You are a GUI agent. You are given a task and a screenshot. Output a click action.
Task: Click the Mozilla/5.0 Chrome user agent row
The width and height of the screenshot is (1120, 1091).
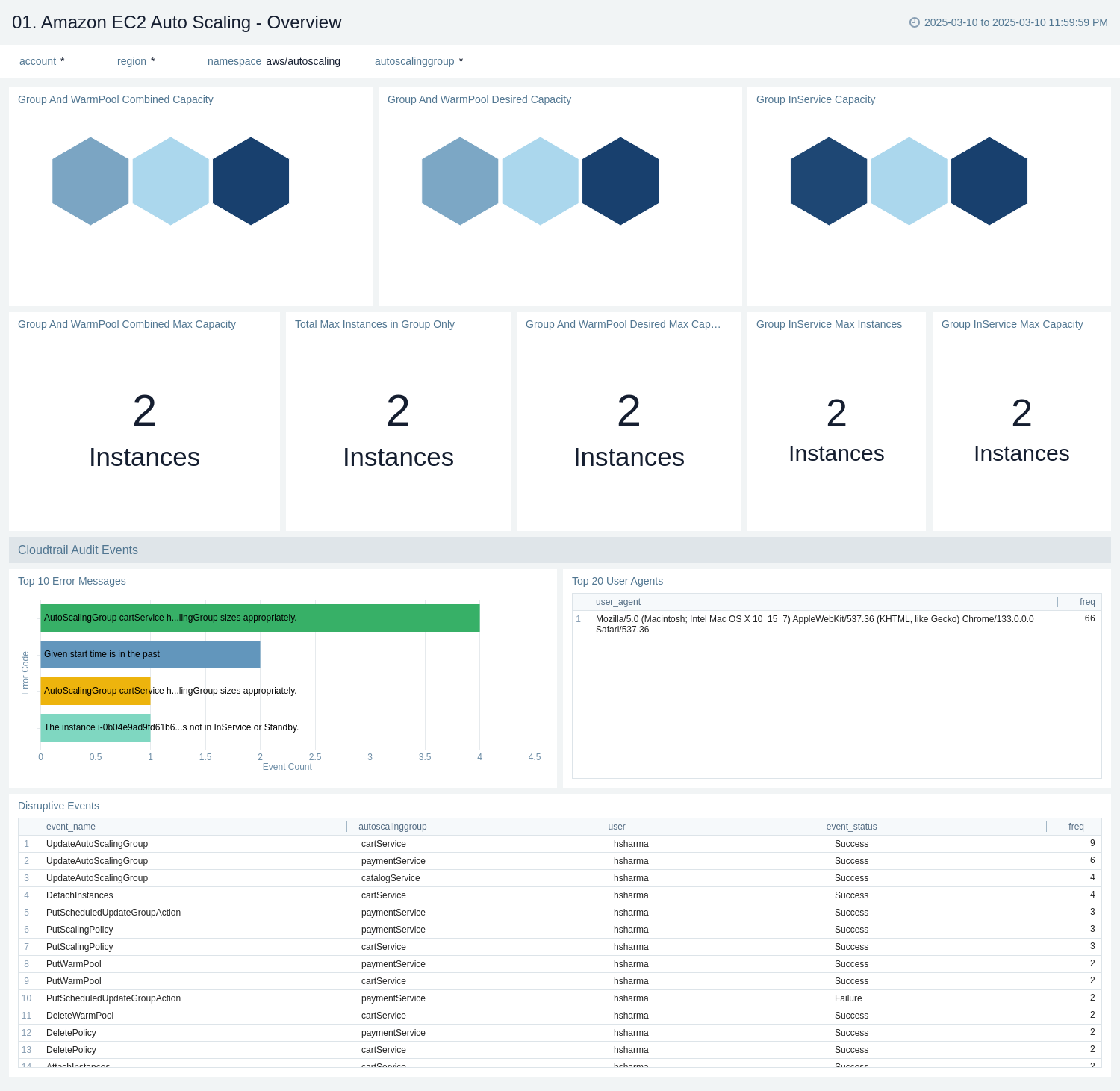814,624
